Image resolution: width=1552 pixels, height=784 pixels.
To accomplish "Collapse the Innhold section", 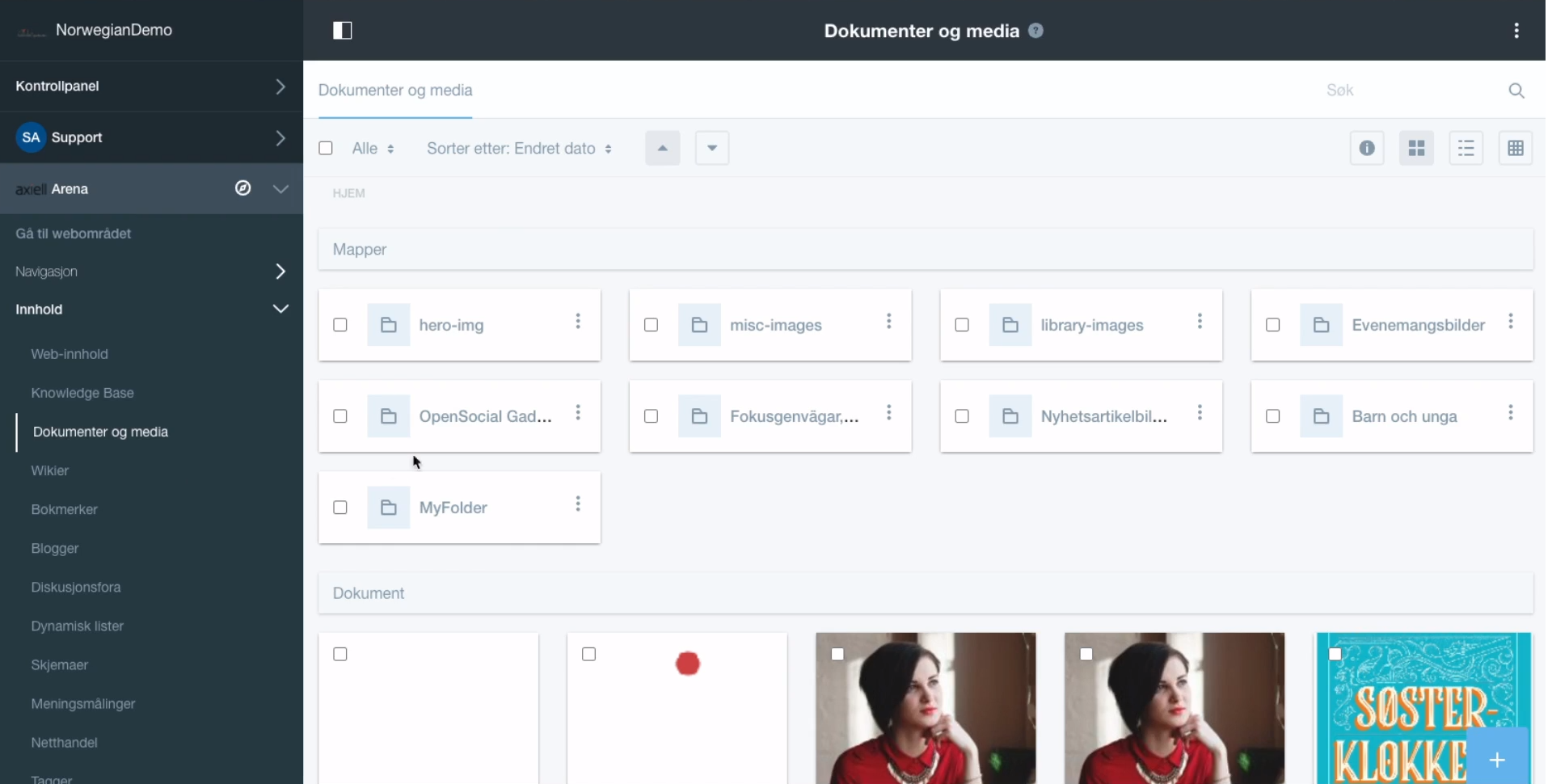I will coord(280,309).
